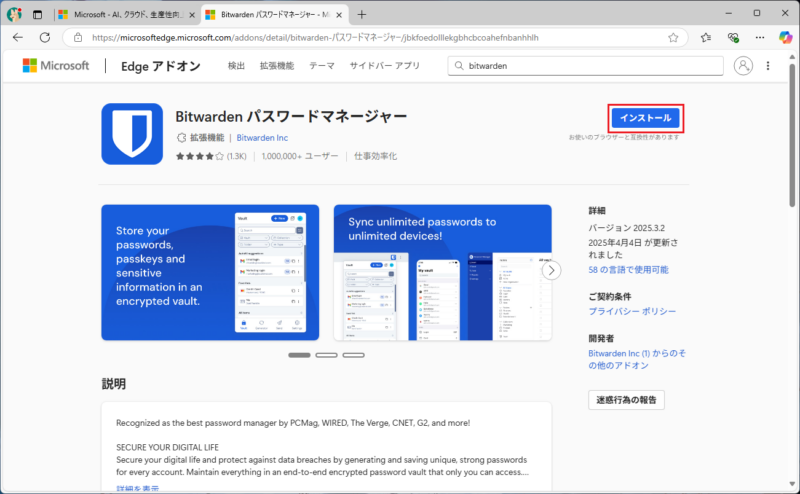Open the テーマ menu item
The height and width of the screenshot is (494, 800).
coord(322,66)
